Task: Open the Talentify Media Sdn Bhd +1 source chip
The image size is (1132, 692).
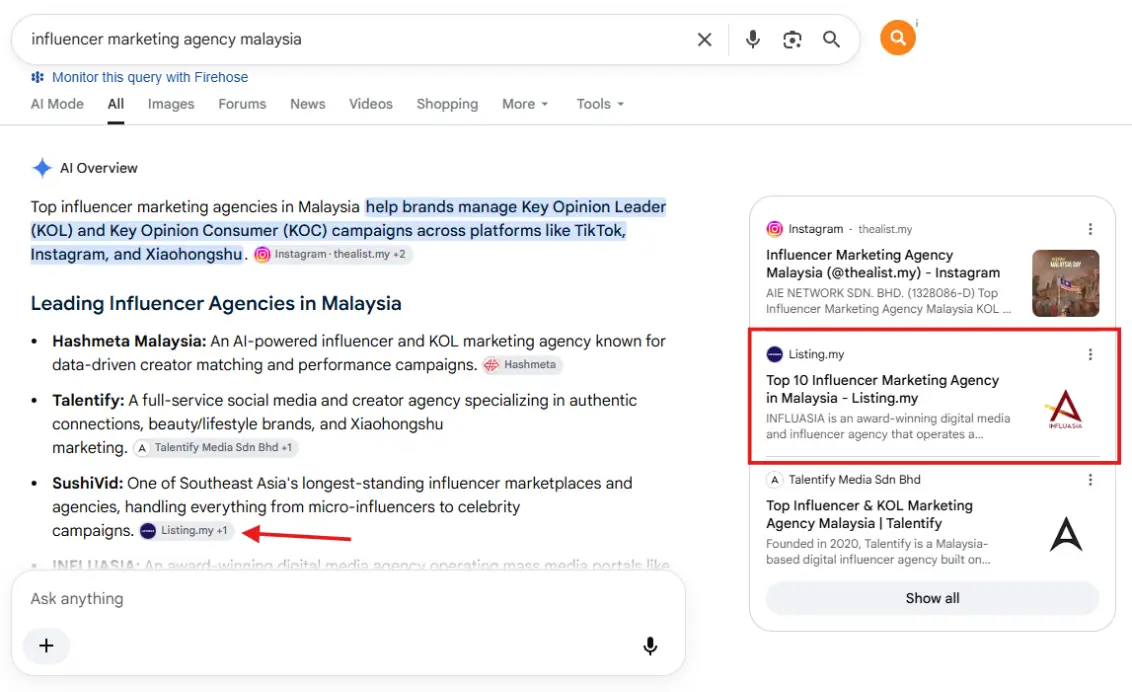Action: point(215,447)
